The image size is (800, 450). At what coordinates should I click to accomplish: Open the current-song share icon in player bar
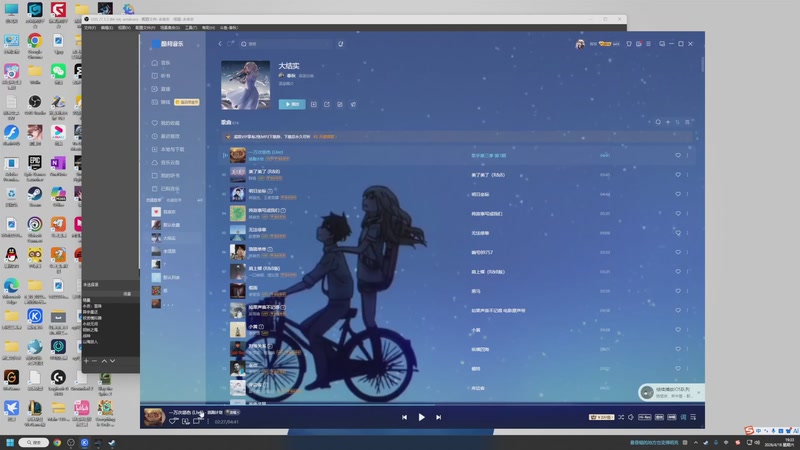click(x=197, y=421)
